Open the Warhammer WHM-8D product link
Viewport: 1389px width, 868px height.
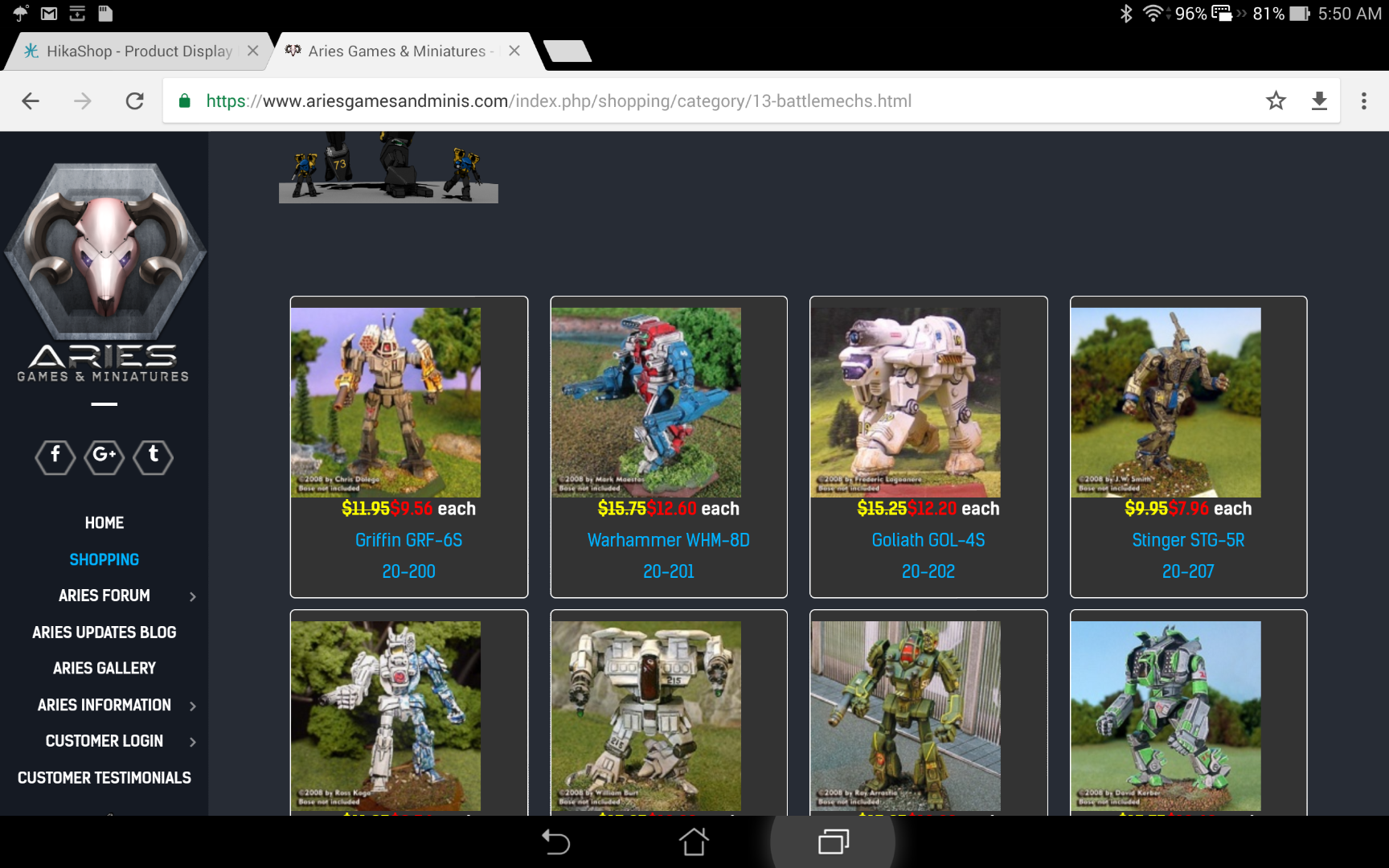(669, 540)
